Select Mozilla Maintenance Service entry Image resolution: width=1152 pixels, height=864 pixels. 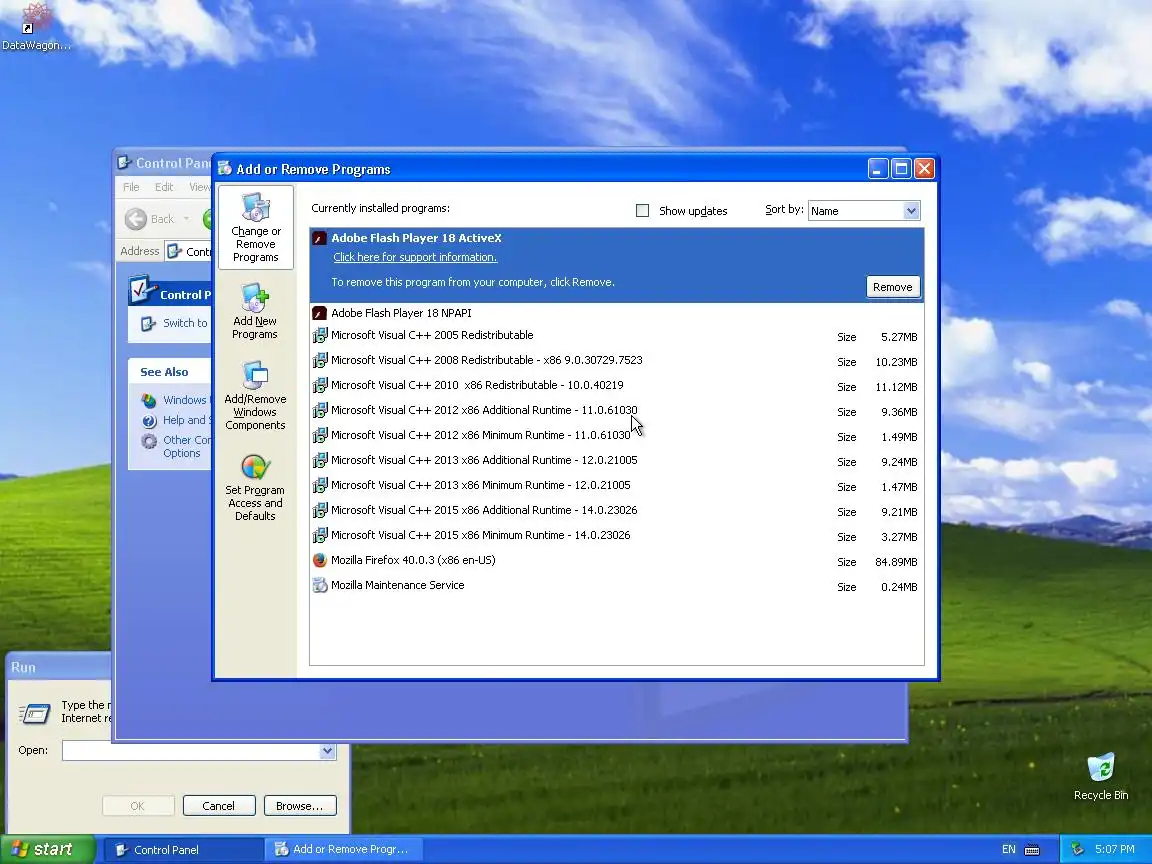[x=617, y=586]
